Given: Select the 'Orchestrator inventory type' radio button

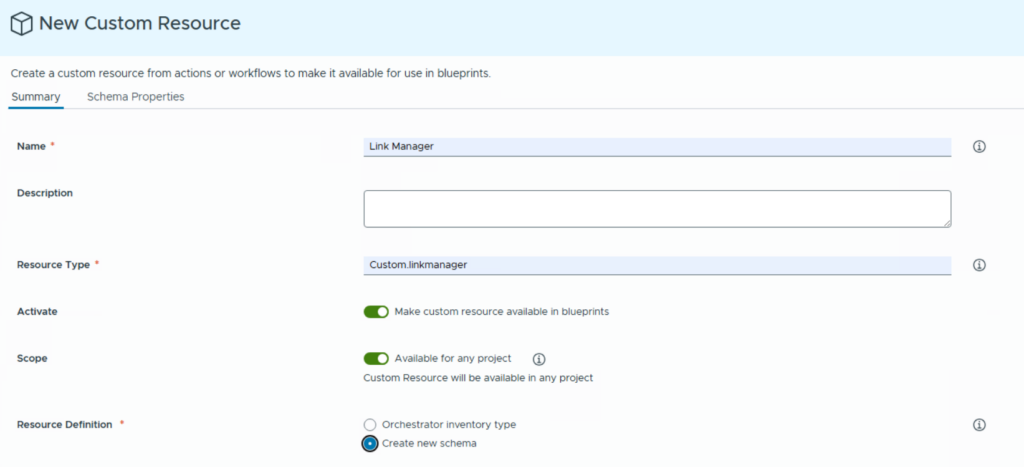Looking at the screenshot, I should tap(370, 425).
